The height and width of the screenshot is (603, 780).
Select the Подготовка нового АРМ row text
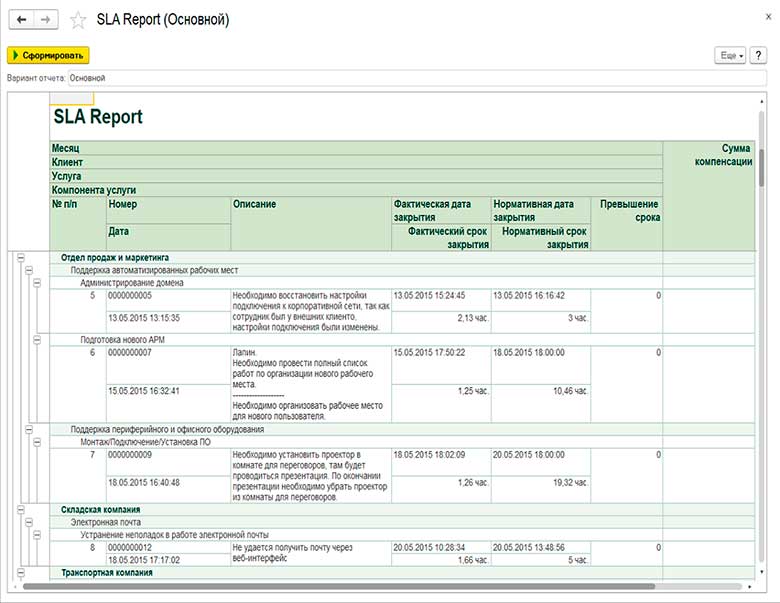pos(122,340)
